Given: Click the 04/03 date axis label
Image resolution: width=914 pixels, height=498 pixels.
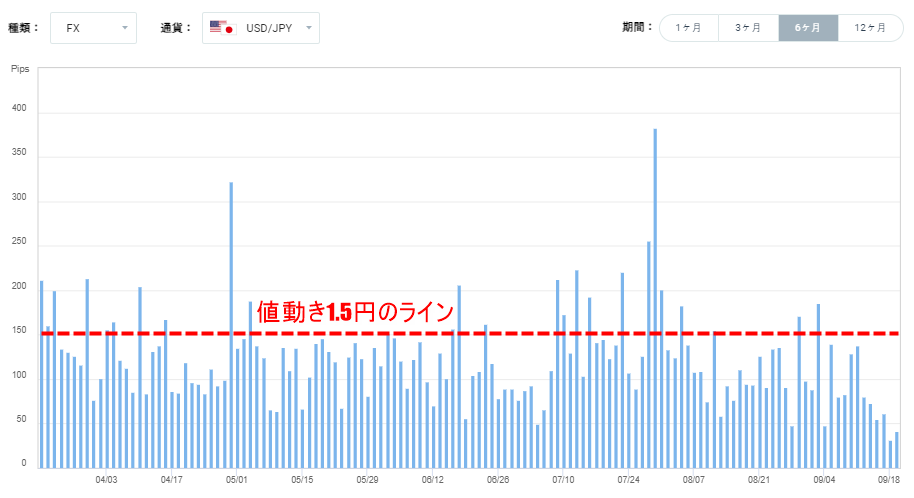Looking at the screenshot, I should (106, 480).
